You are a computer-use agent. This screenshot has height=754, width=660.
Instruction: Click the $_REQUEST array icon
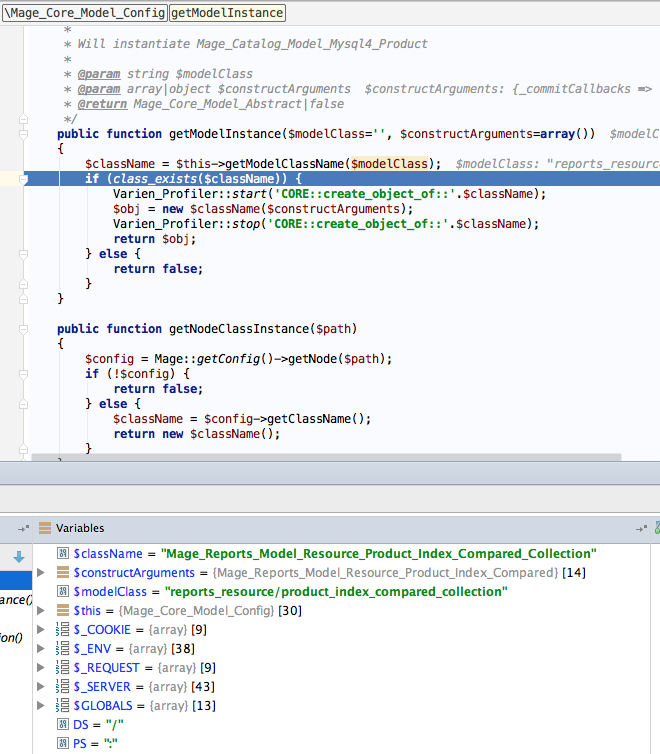[62, 667]
